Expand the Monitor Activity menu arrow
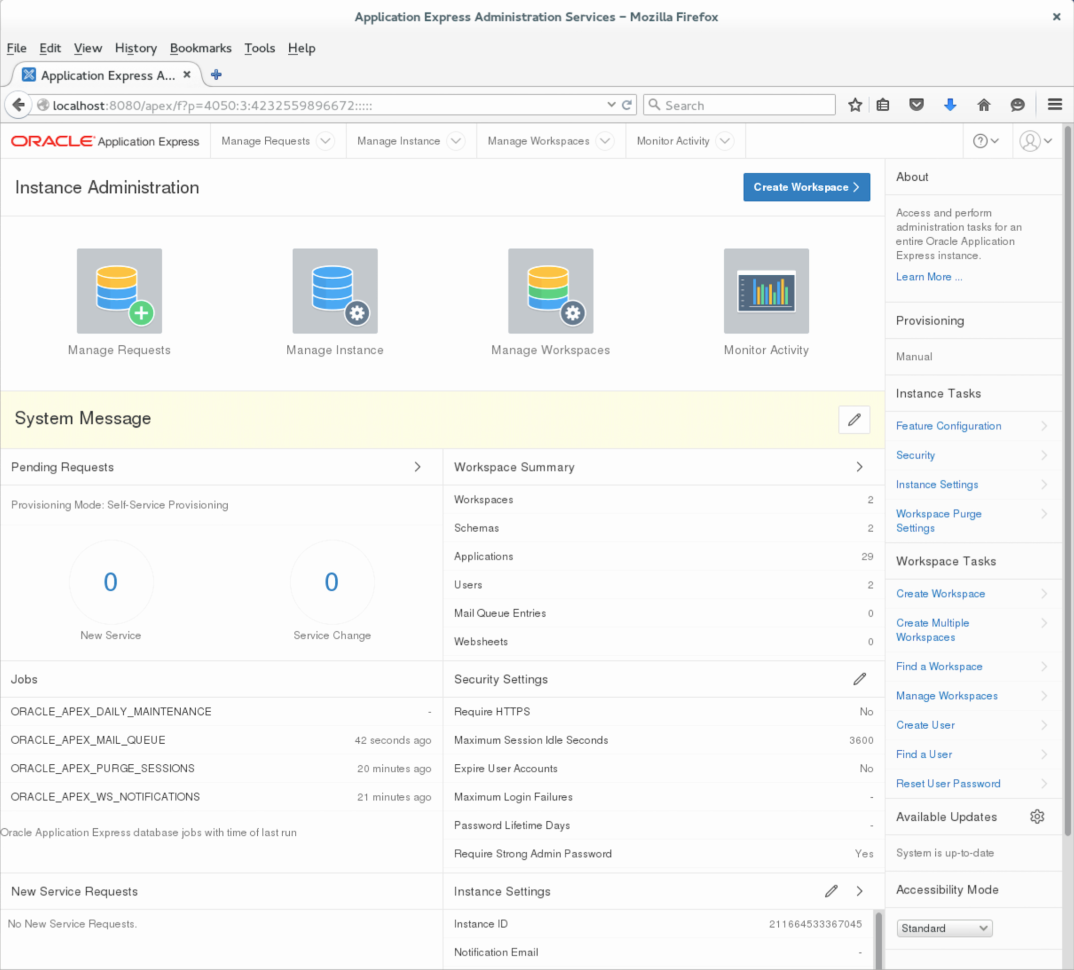Screen dimensions: 1074x970 pyautogui.click(x=725, y=141)
